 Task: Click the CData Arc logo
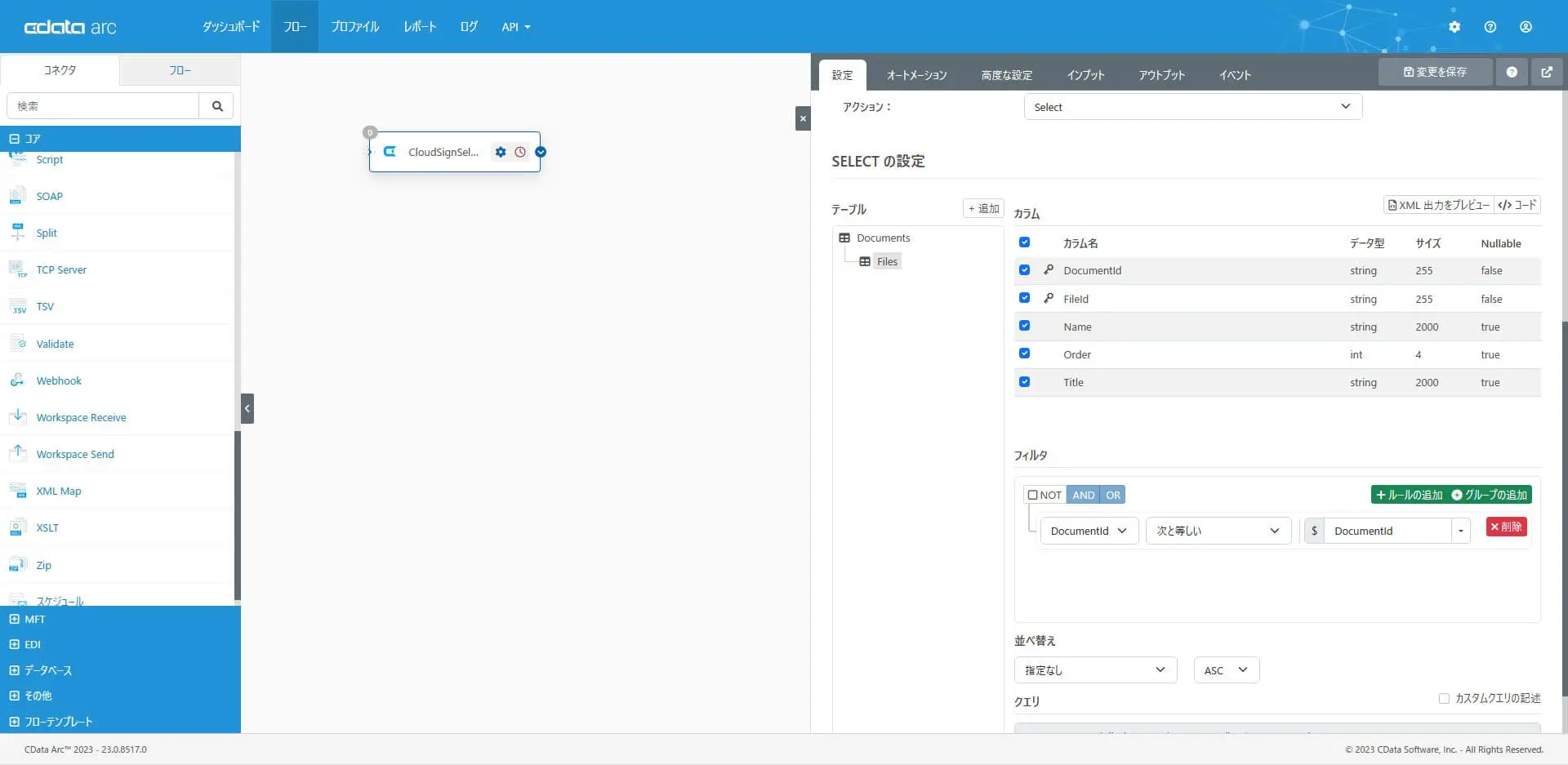[70, 27]
